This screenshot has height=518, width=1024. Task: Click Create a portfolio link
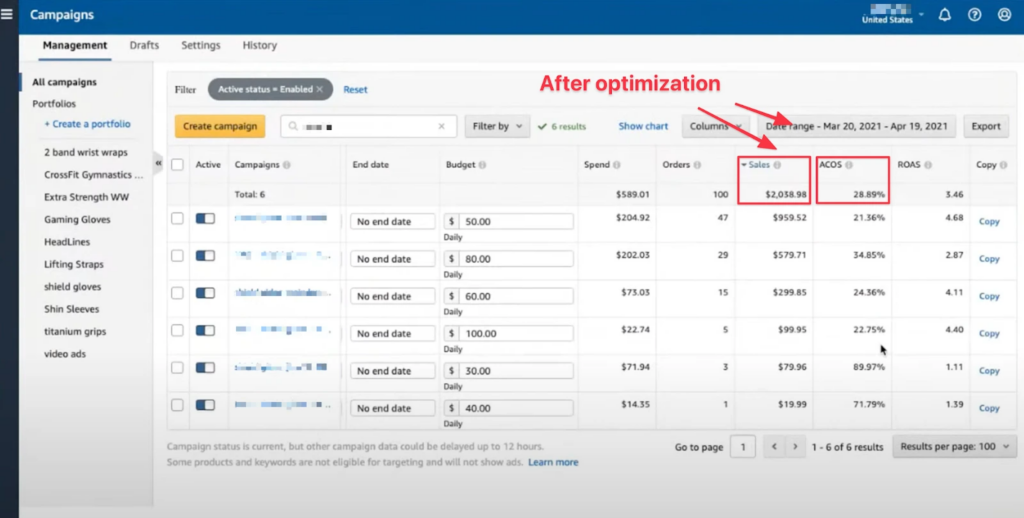(88, 124)
